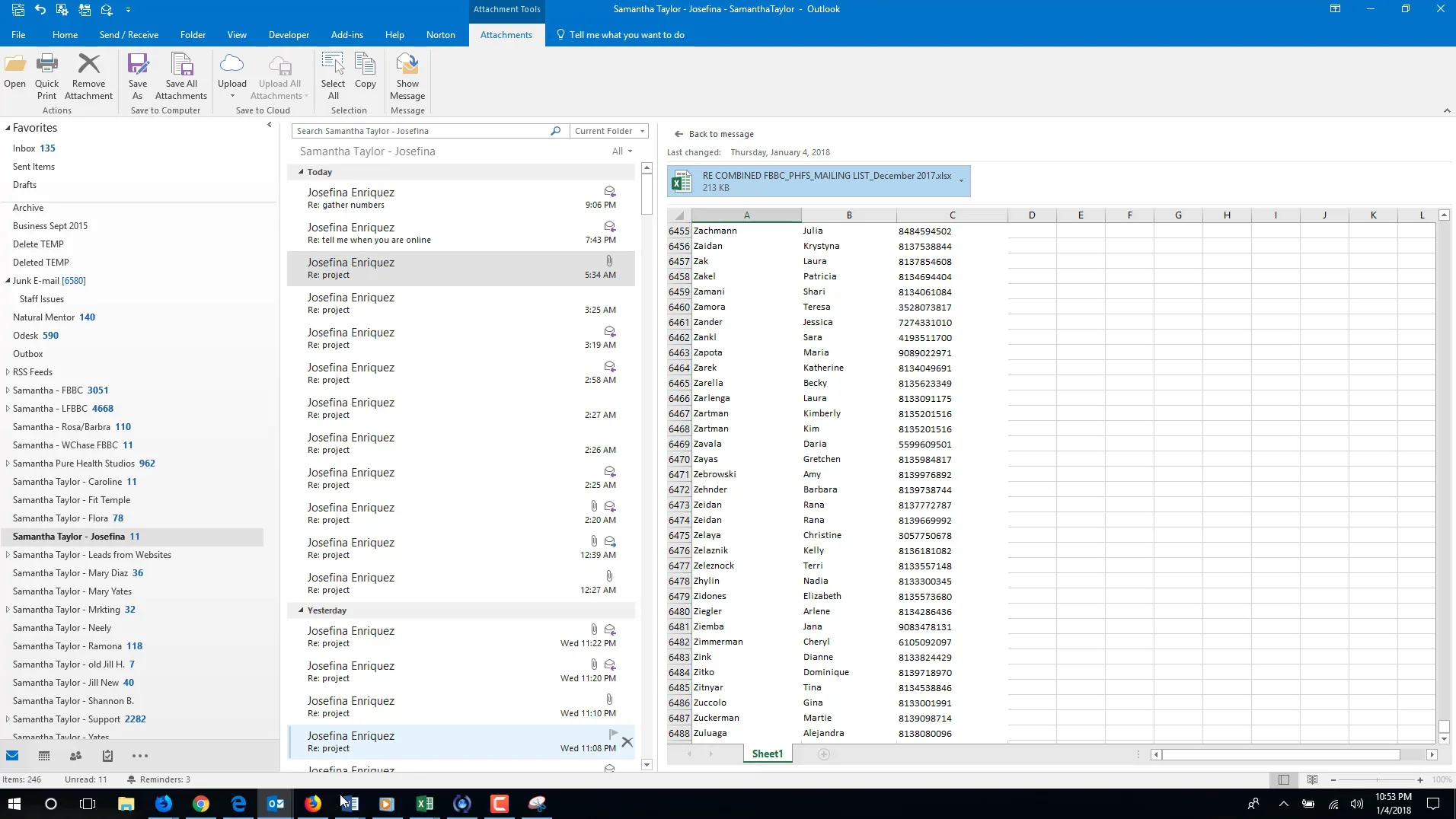Image resolution: width=1456 pixels, height=819 pixels.
Task: Adjust the zoom slider in the status bar
Action: tap(1378, 779)
